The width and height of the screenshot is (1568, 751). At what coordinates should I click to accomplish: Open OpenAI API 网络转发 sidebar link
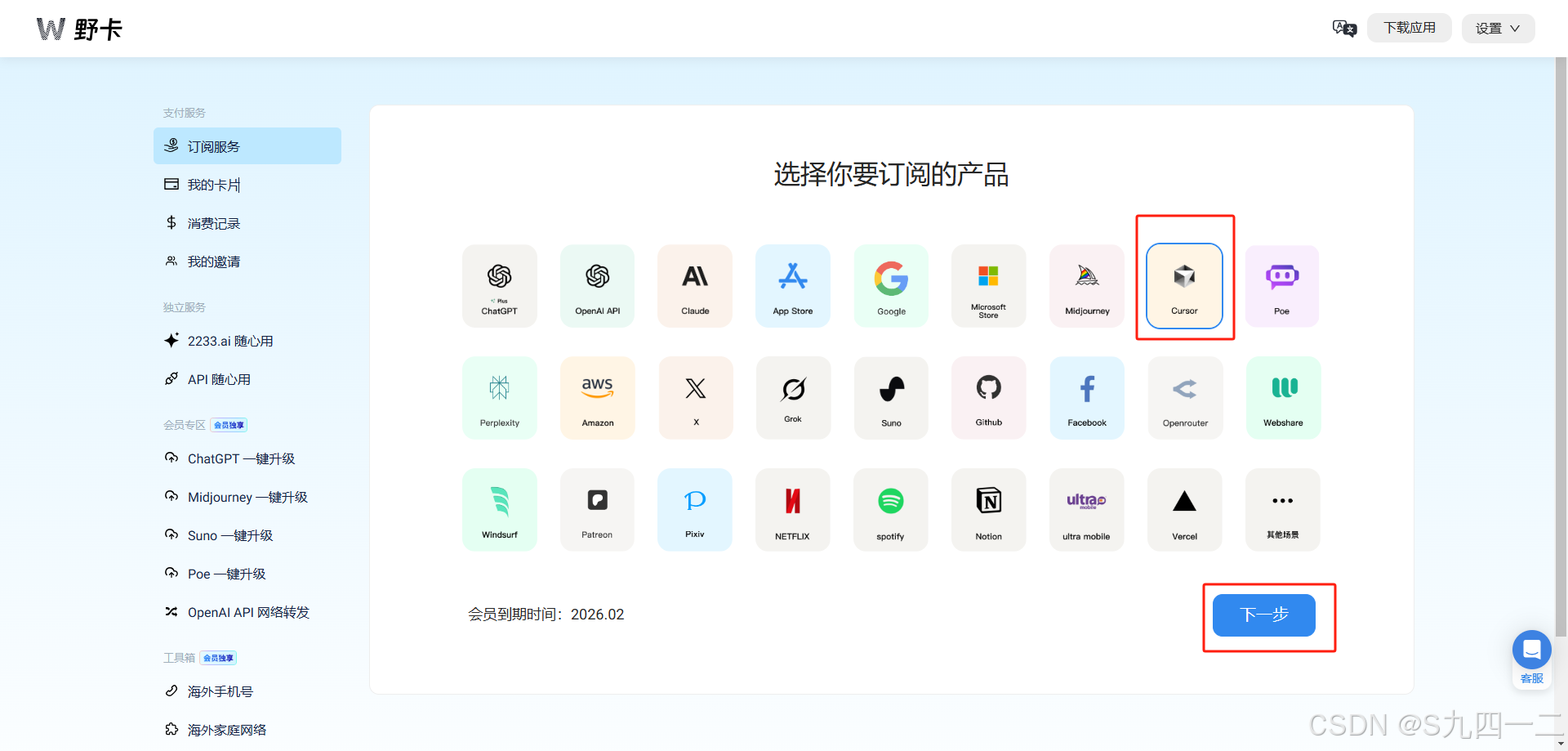pyautogui.click(x=247, y=612)
